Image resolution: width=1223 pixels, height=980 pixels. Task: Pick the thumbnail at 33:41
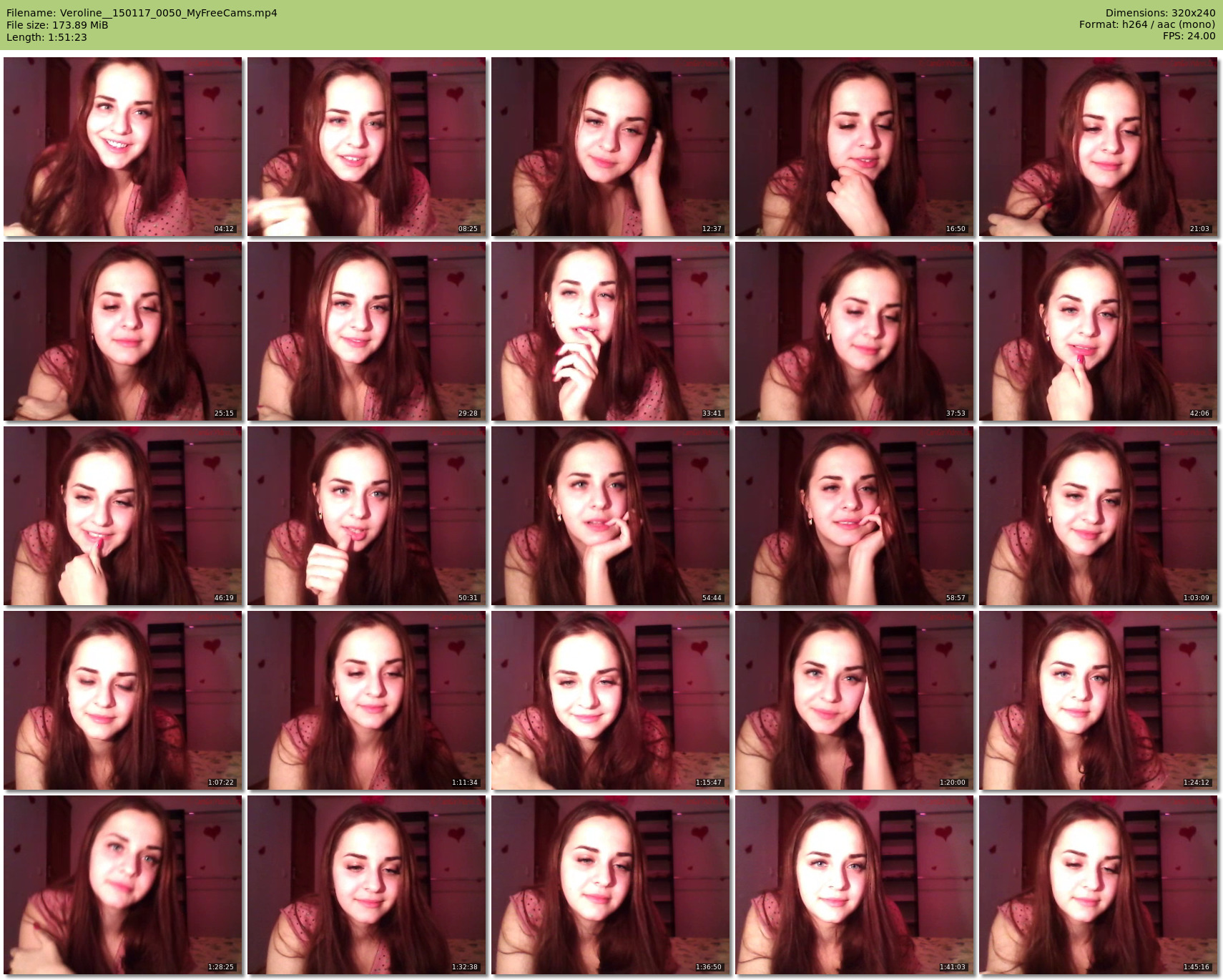[x=610, y=331]
